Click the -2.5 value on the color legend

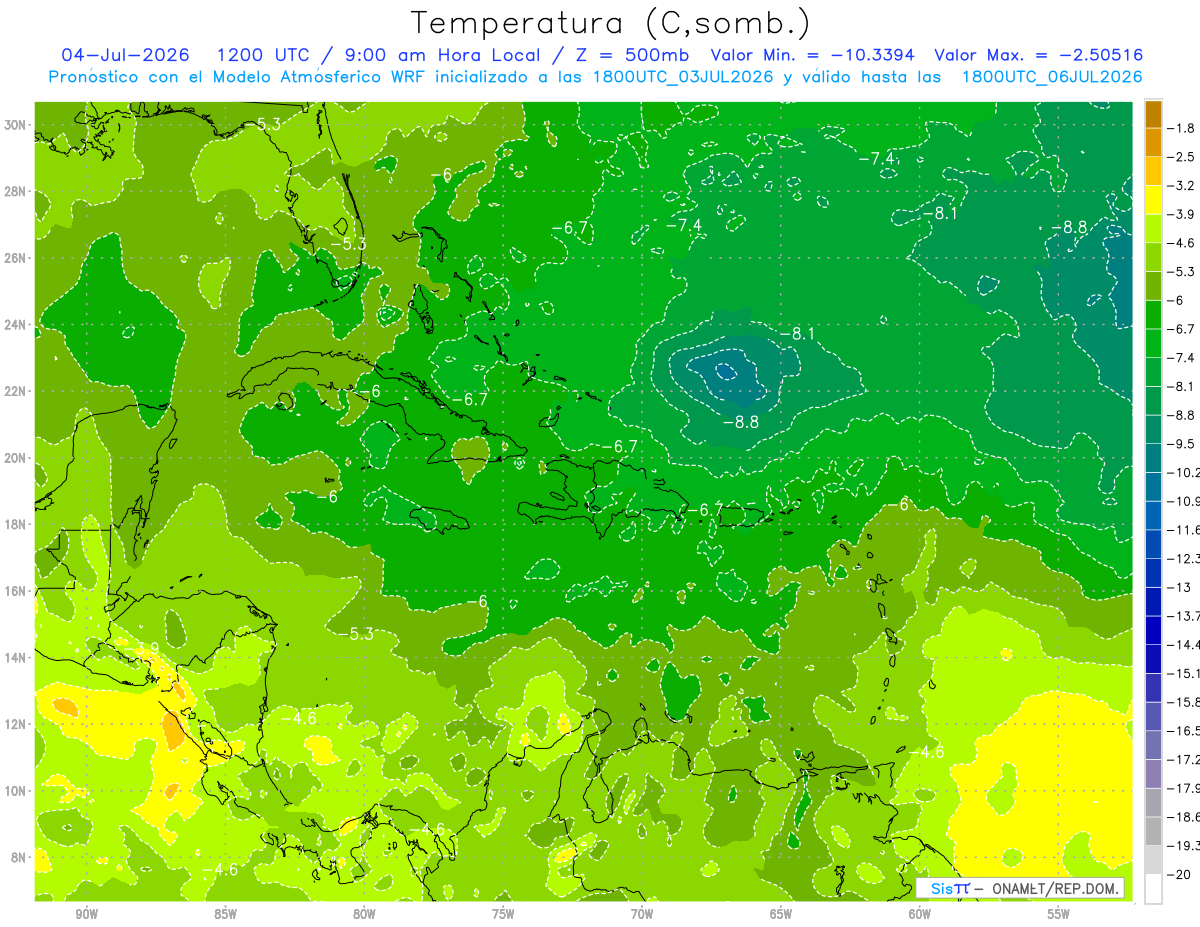1182,157
